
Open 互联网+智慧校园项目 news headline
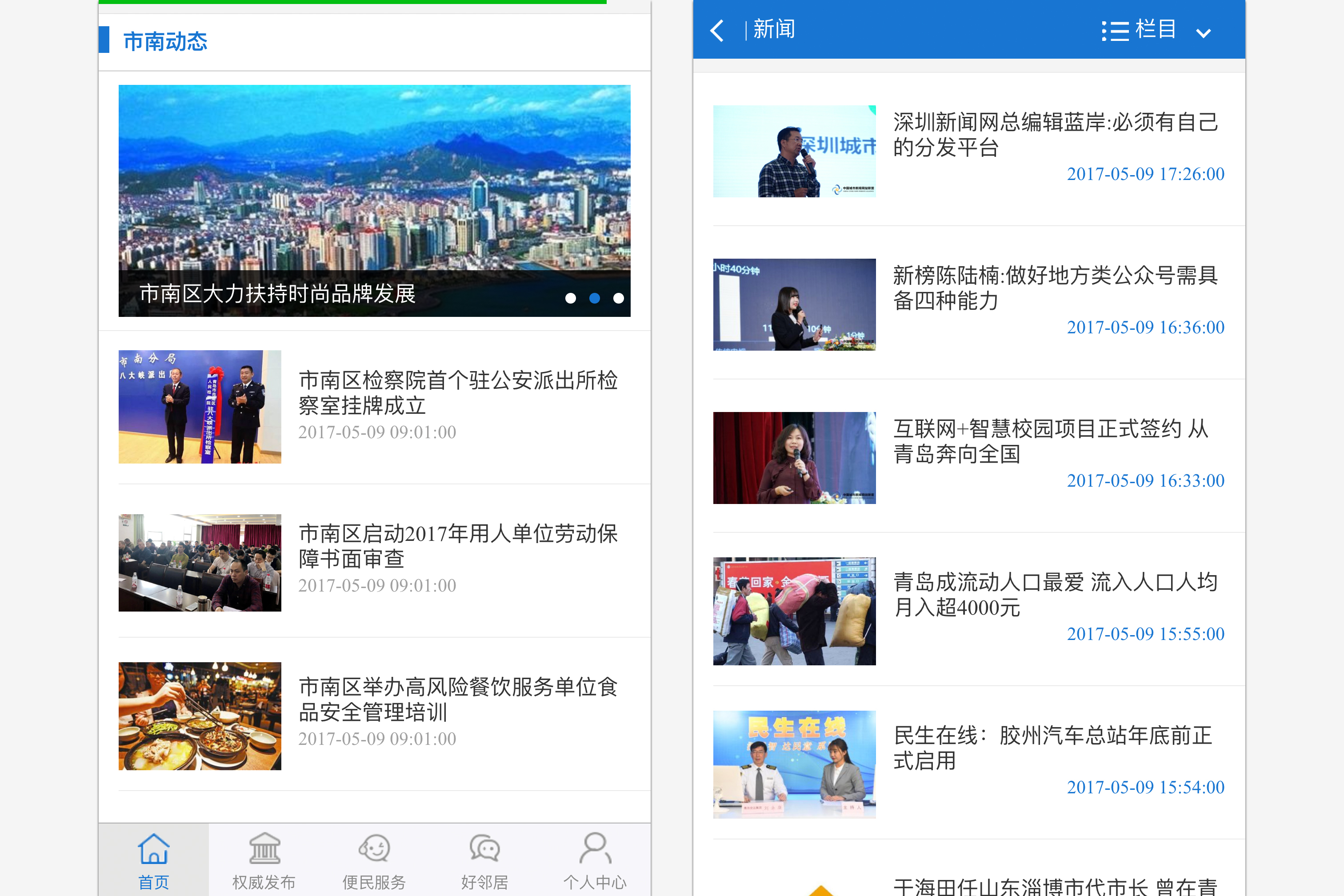(1050, 441)
